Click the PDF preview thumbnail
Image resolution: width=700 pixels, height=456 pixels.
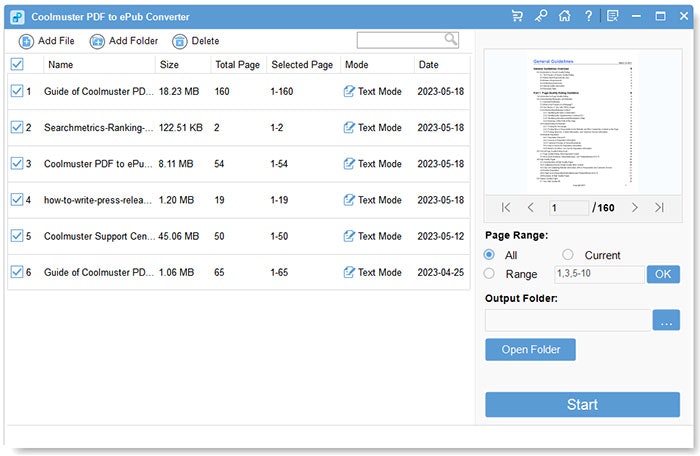582,123
